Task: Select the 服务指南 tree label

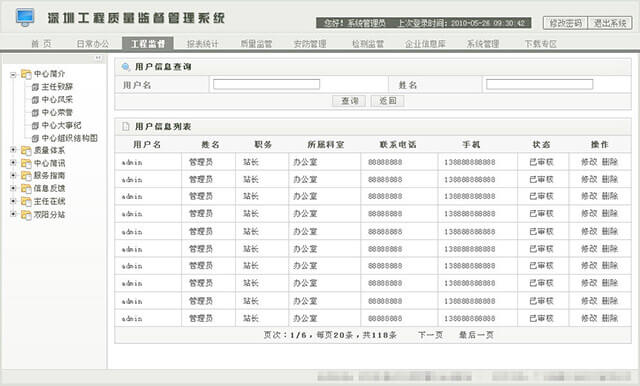Action: [49, 175]
